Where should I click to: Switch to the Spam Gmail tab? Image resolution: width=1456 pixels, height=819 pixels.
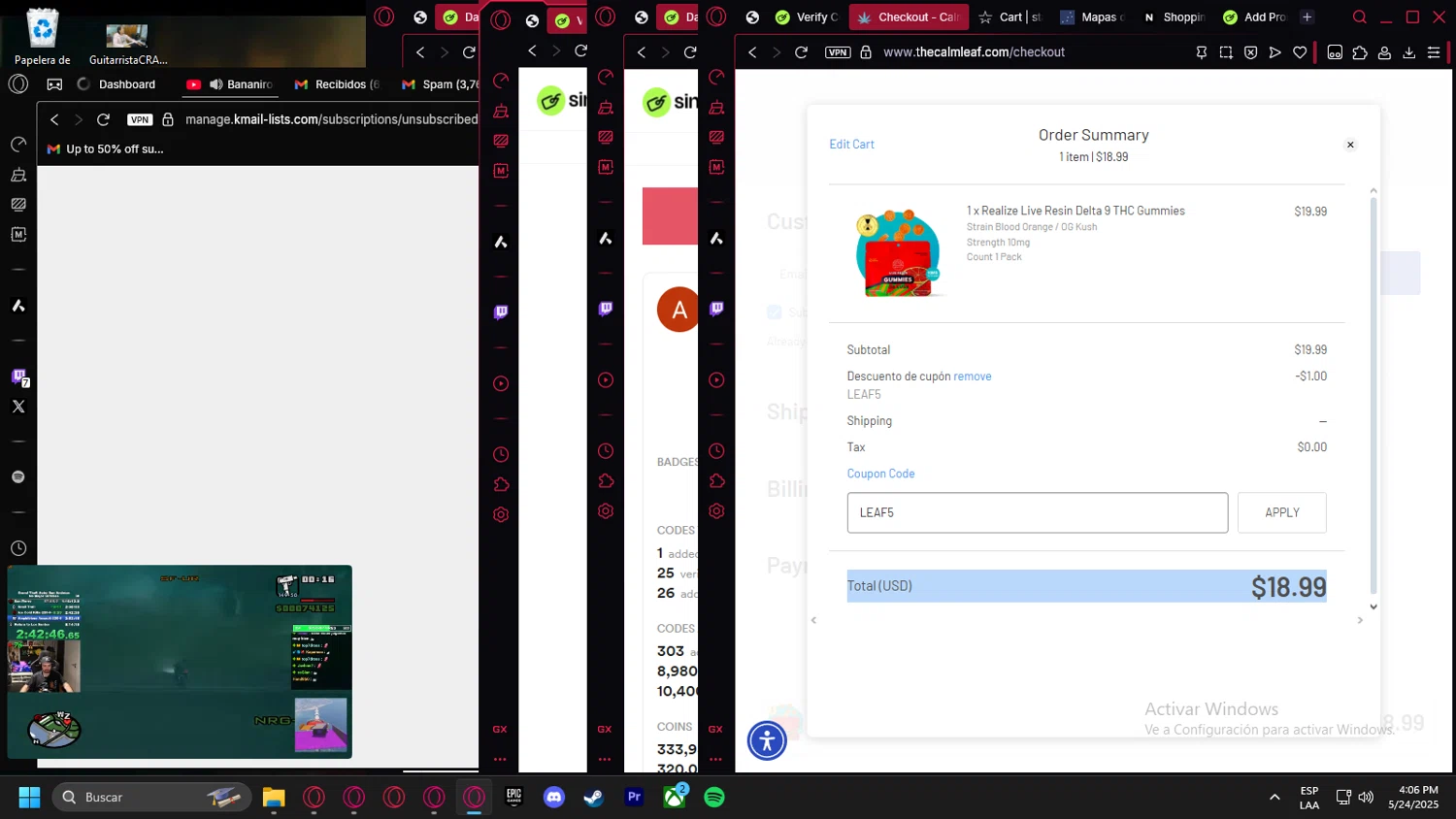(440, 84)
